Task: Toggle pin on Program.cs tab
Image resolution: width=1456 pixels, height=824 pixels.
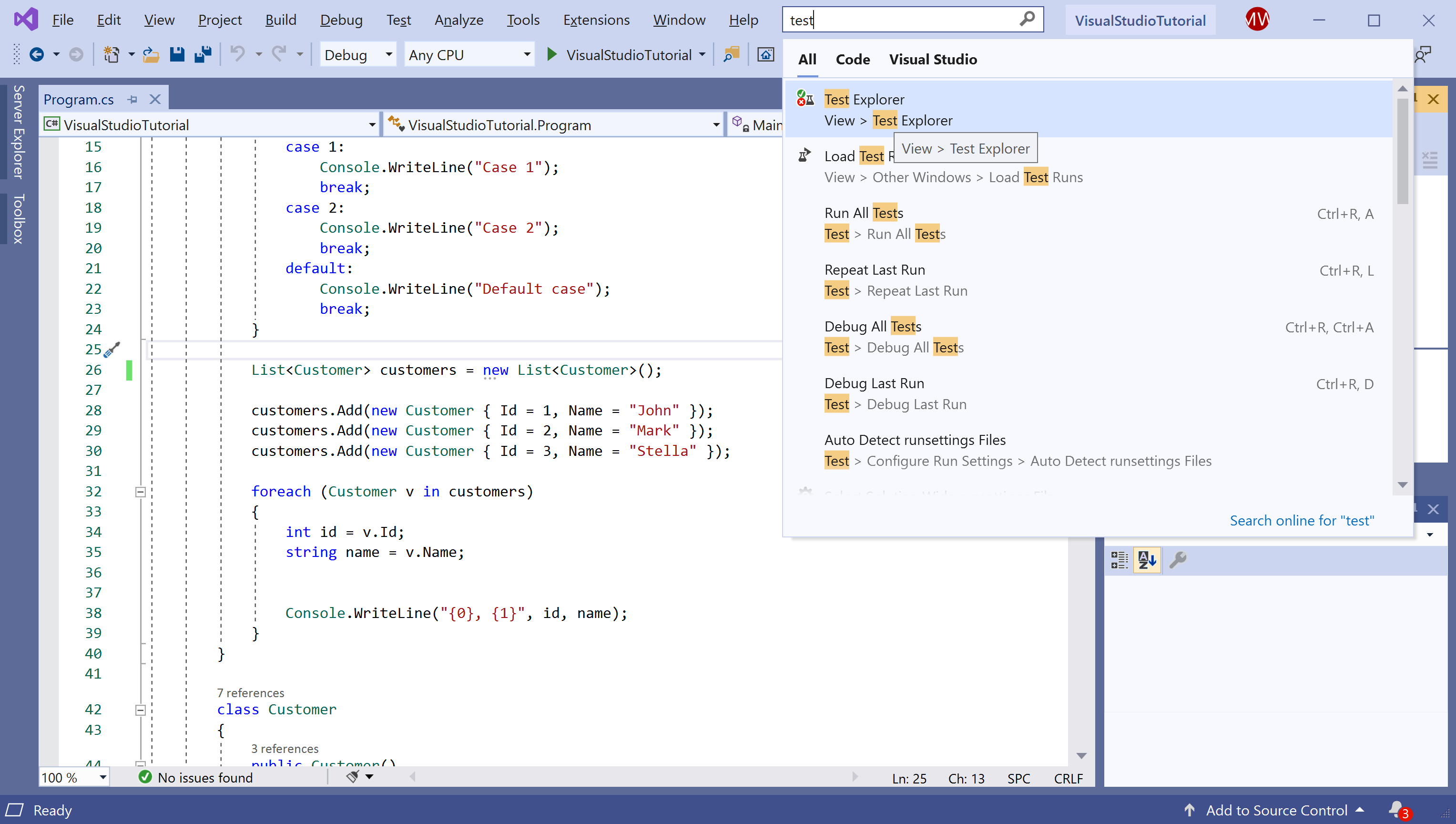Action: [133, 100]
